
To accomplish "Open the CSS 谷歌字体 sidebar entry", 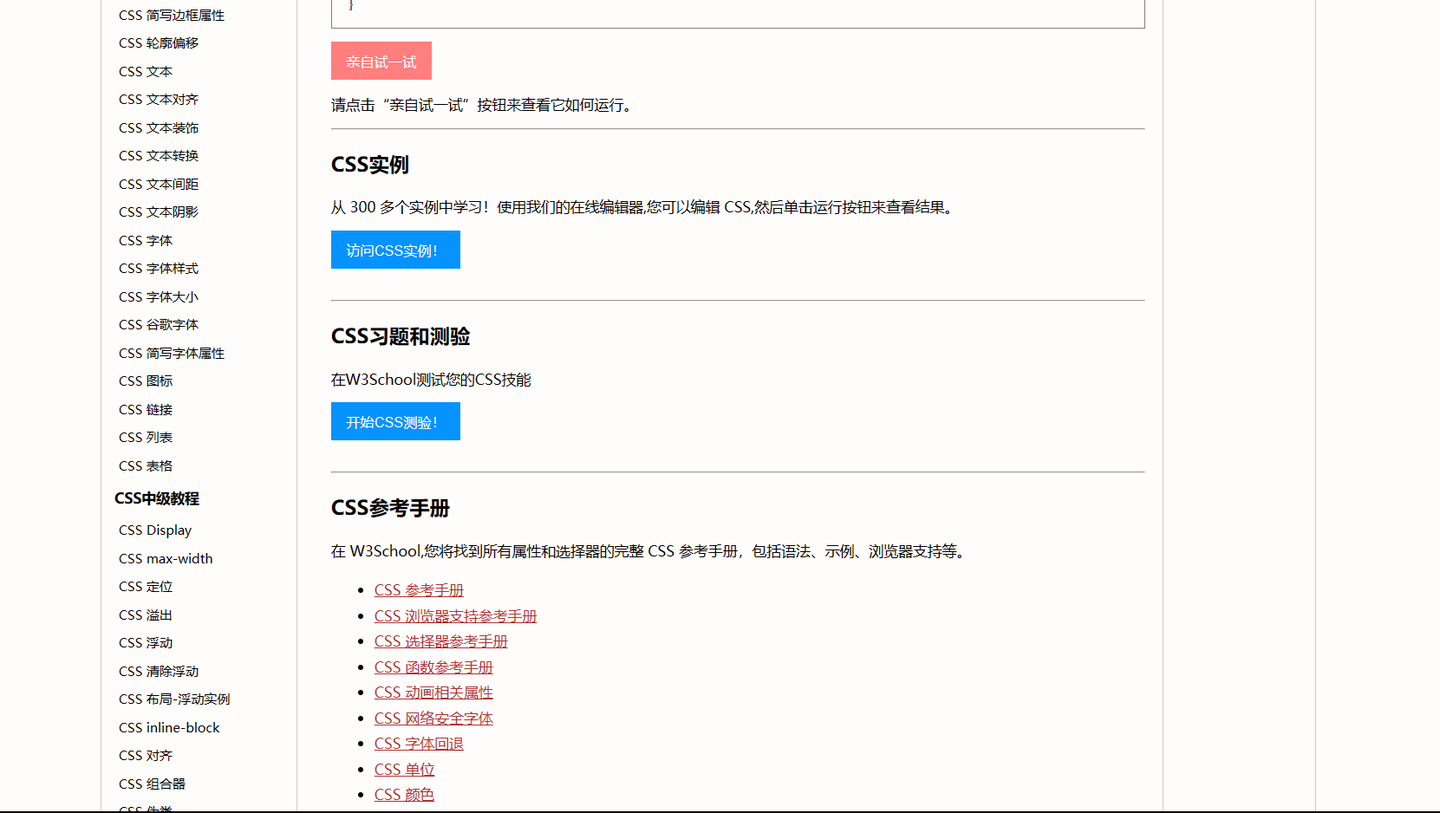I will [x=158, y=324].
